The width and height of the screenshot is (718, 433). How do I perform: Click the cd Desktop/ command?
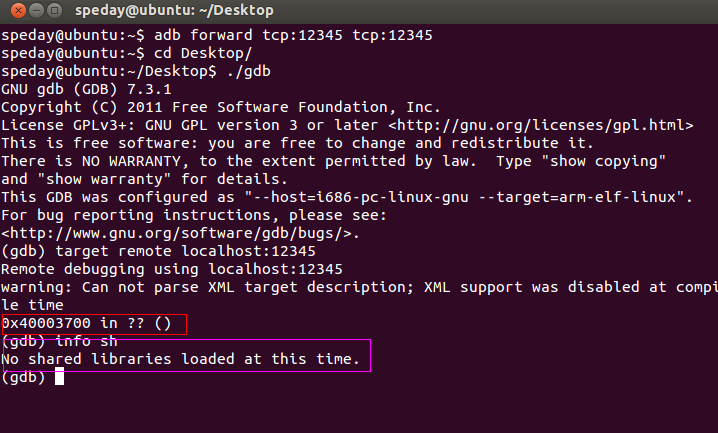[203, 53]
